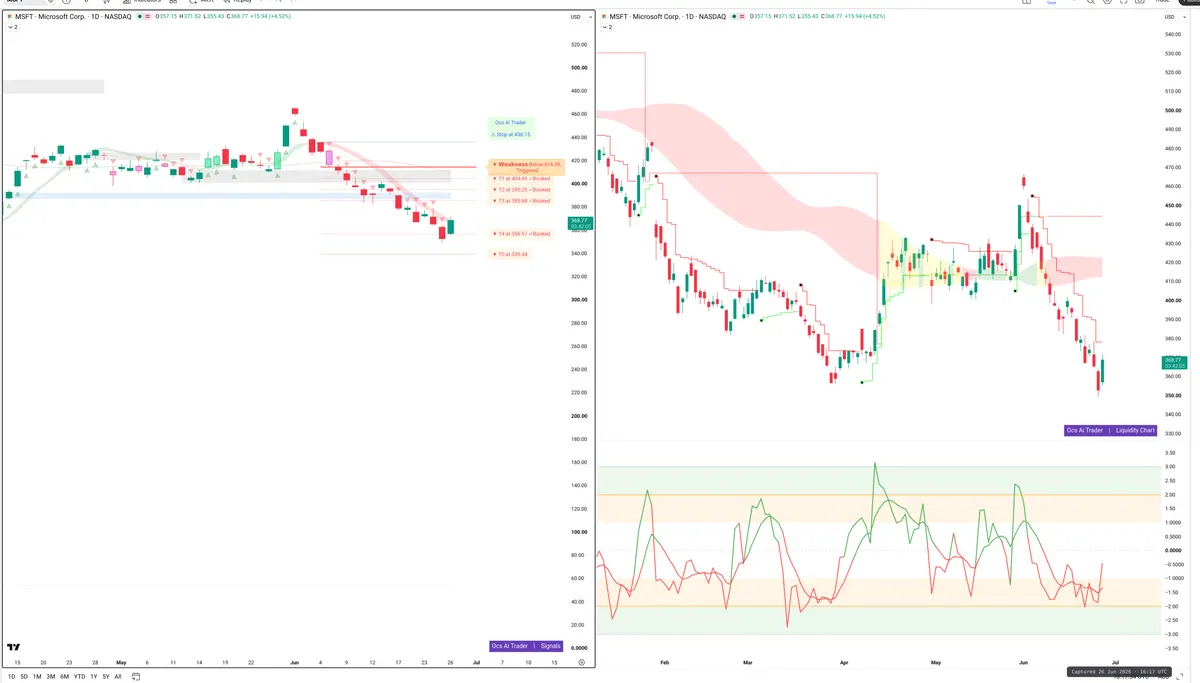
Task: Click the 'Ocs Ai Trader' green label above Stop
Action: pos(510,123)
